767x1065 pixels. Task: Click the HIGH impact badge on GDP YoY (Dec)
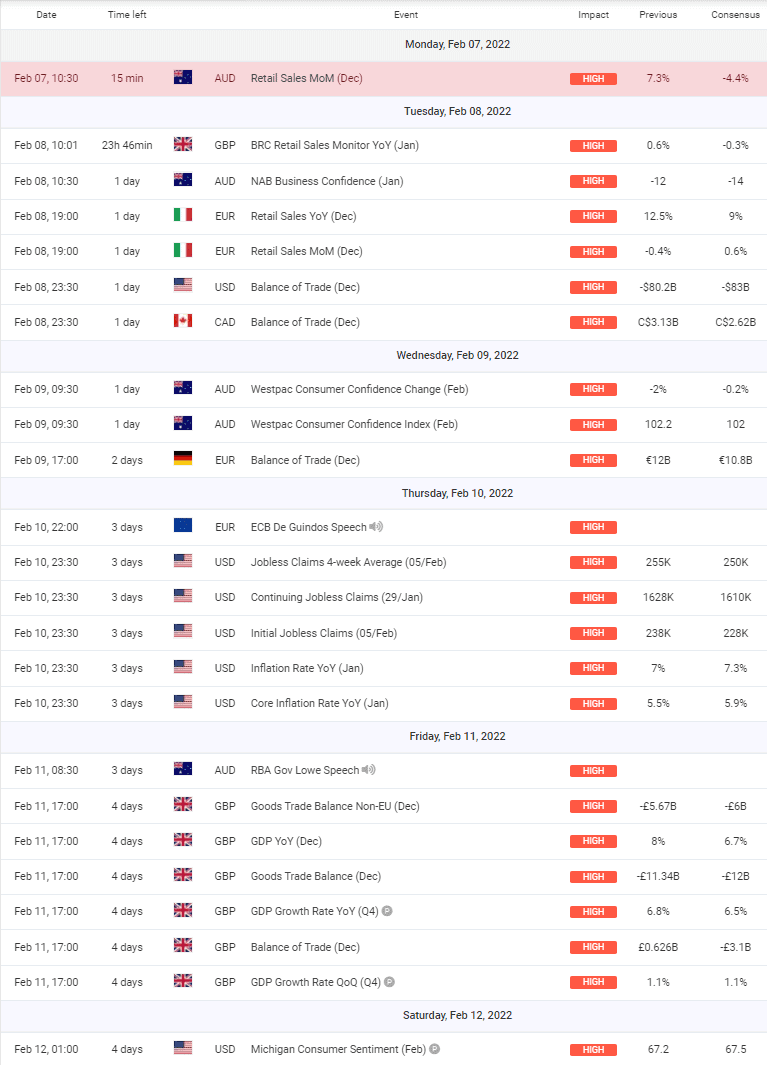coord(593,841)
